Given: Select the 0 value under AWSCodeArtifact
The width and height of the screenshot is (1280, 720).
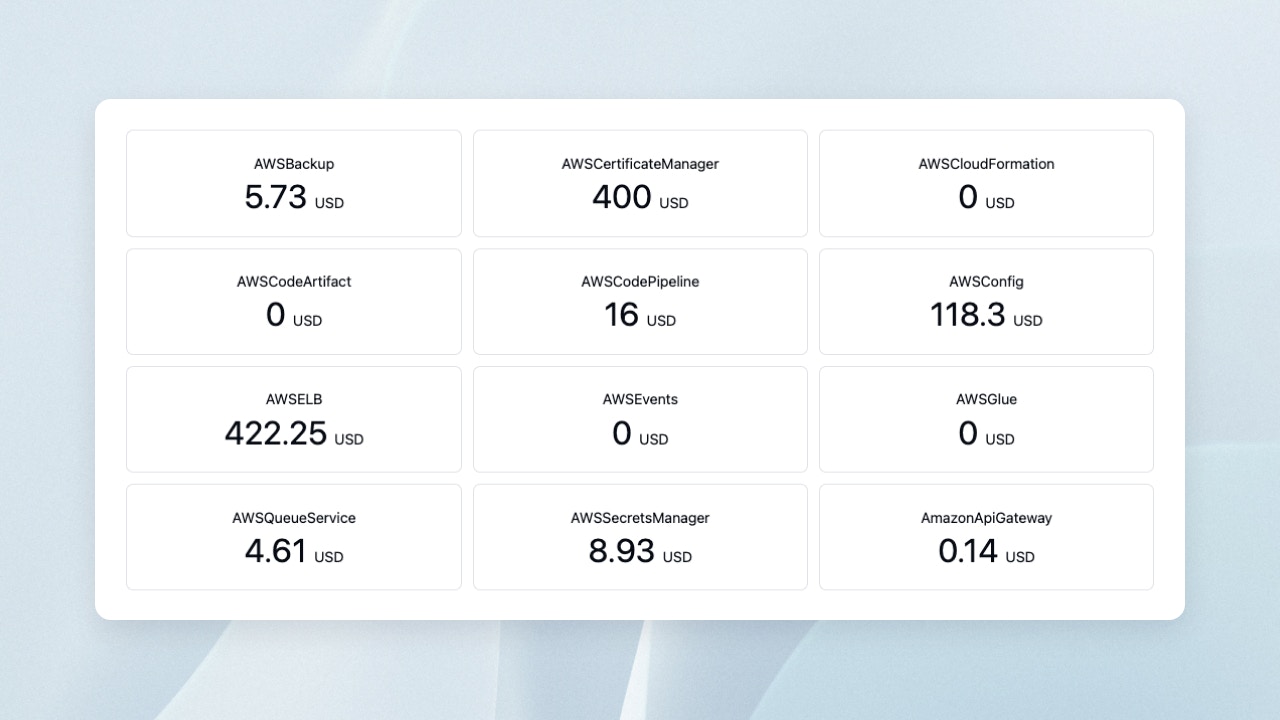Looking at the screenshot, I should pos(276,315).
